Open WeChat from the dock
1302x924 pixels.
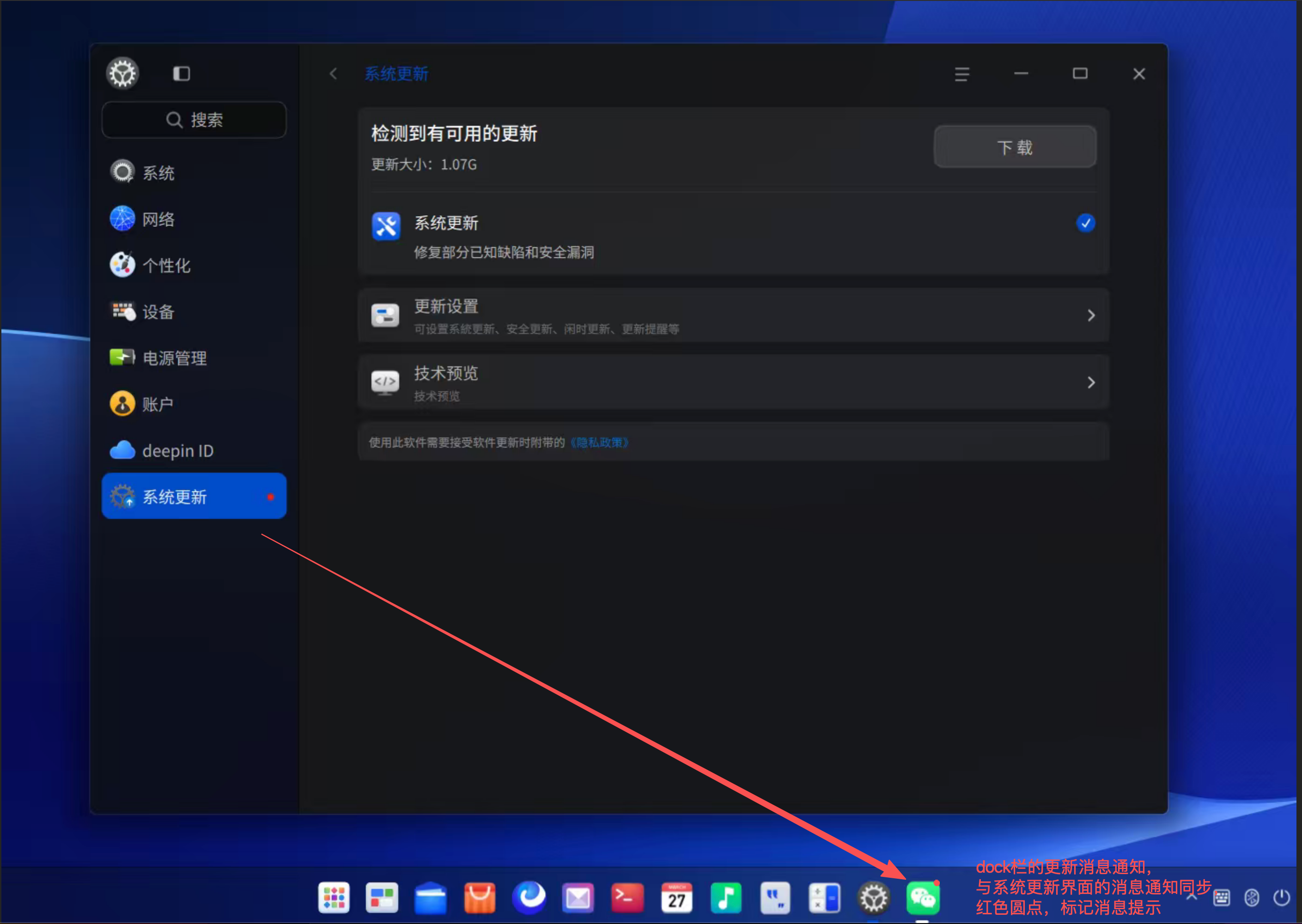point(922,898)
